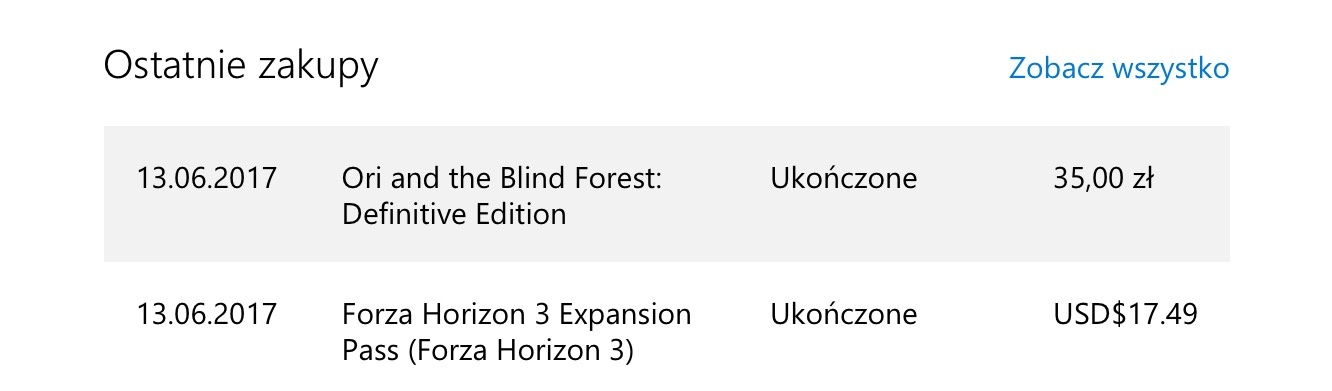Select the white Forza purchase row background
1332x391 pixels.
coord(667,328)
